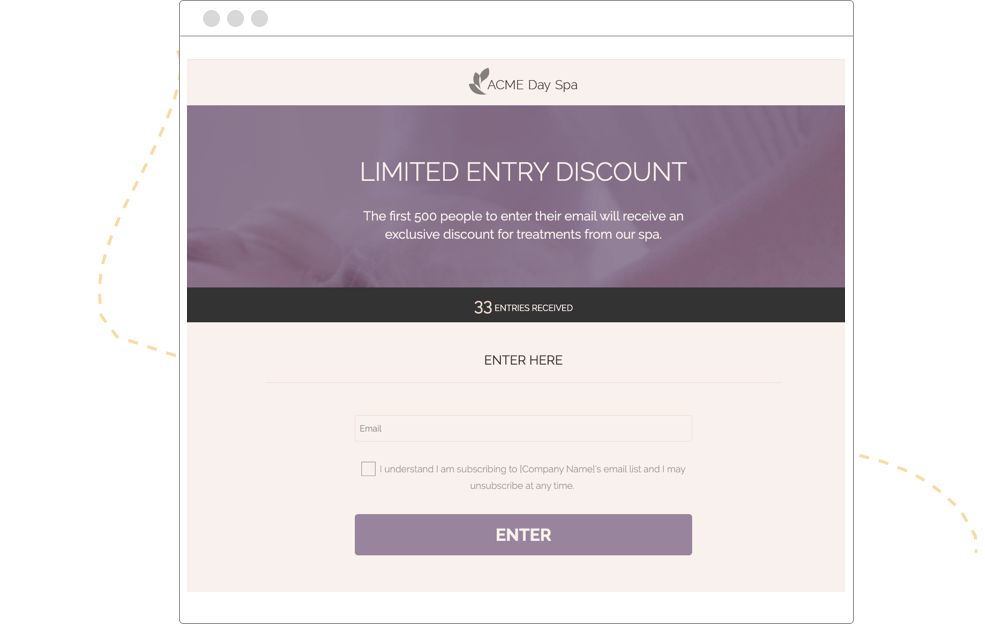985x624 pixels.
Task: Click the ENTRIES RECEIVED label
Action: pos(533,308)
